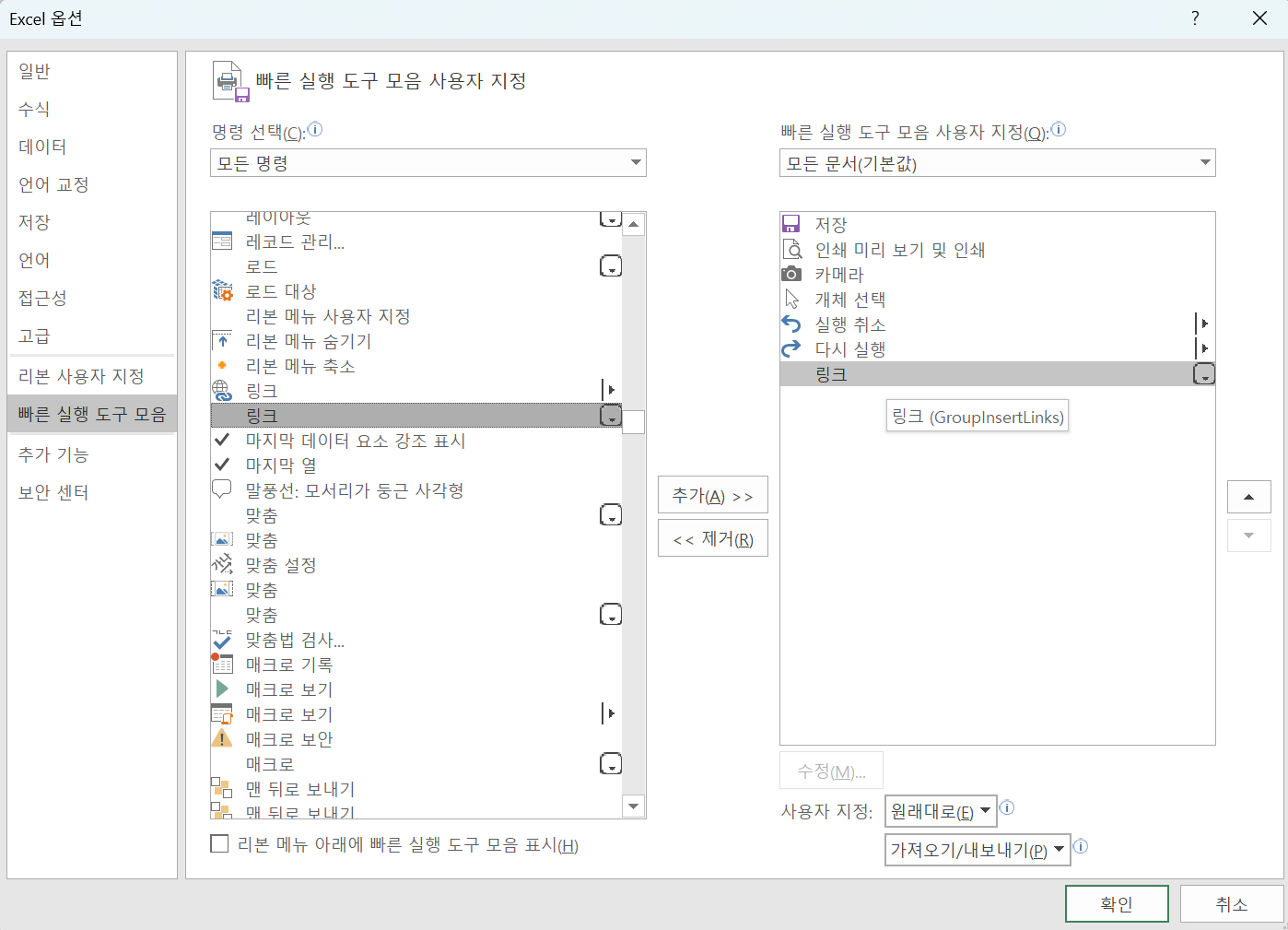Click the 확인 button
The width and height of the screenshot is (1288, 930).
1117,903
